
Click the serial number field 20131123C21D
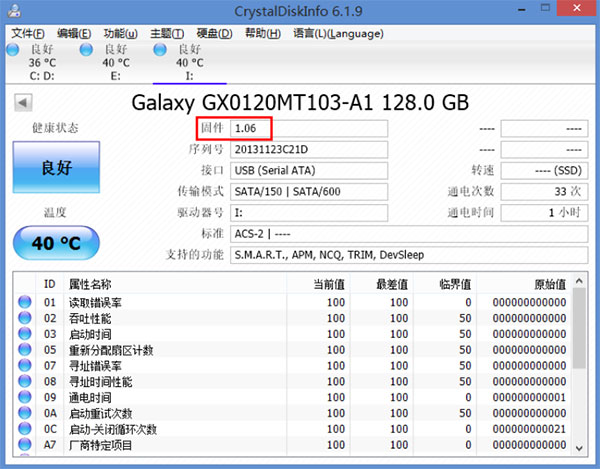309,150
